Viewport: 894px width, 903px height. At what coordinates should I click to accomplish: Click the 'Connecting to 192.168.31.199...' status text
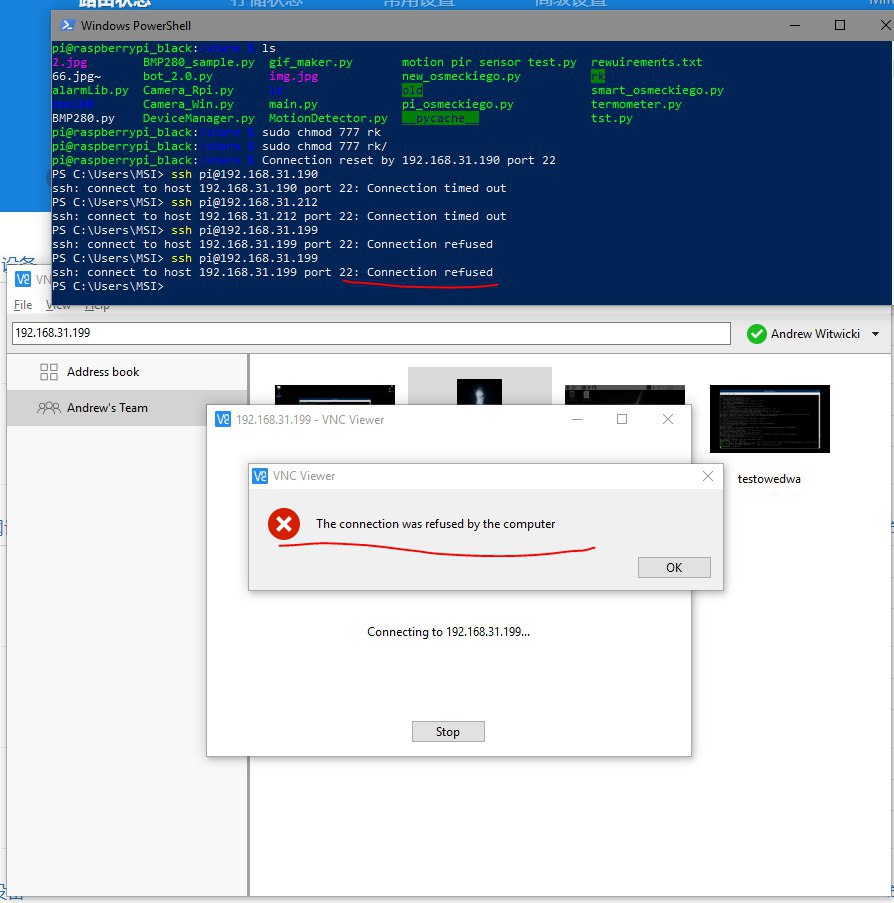448,632
